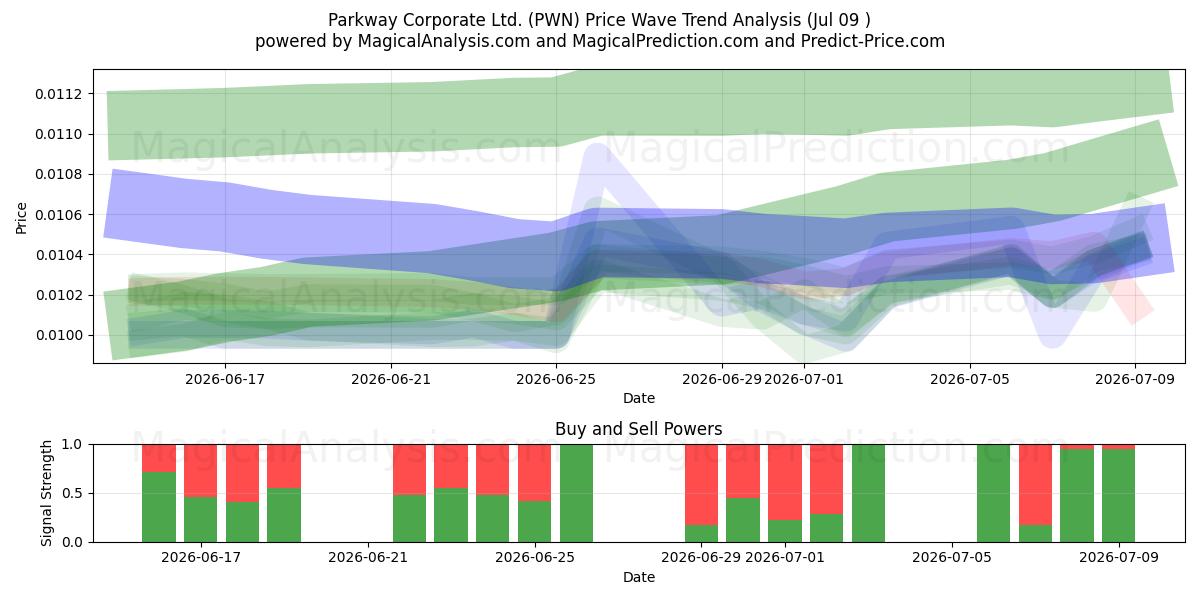The image size is (1200, 600).
Task: Click the green buy segment for 2026-06-16
Action: coord(159,507)
